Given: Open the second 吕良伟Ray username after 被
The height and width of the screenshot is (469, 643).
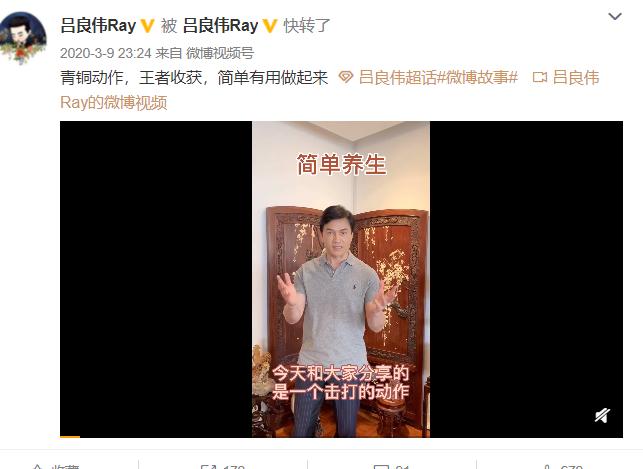Looking at the screenshot, I should [220, 25].
